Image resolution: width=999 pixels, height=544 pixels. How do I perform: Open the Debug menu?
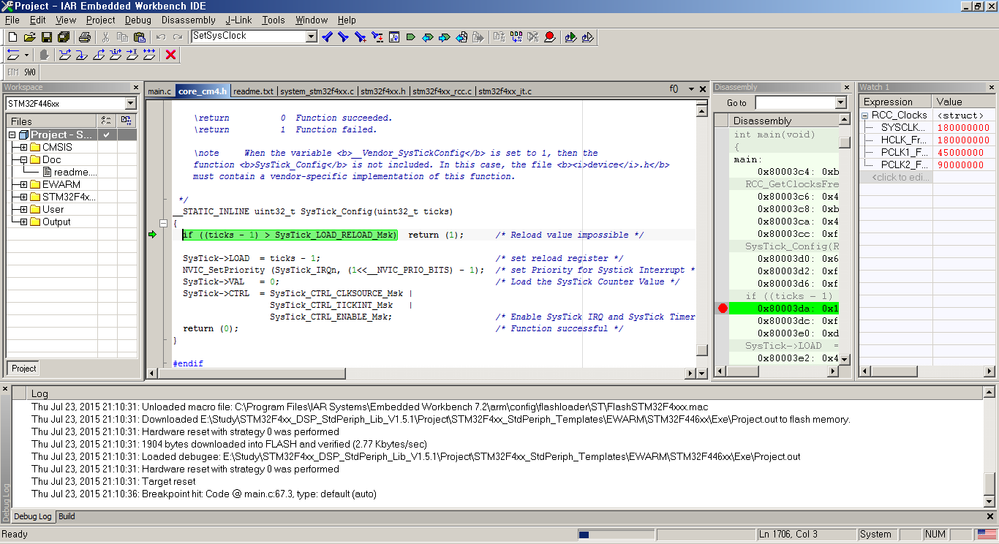tap(138, 20)
